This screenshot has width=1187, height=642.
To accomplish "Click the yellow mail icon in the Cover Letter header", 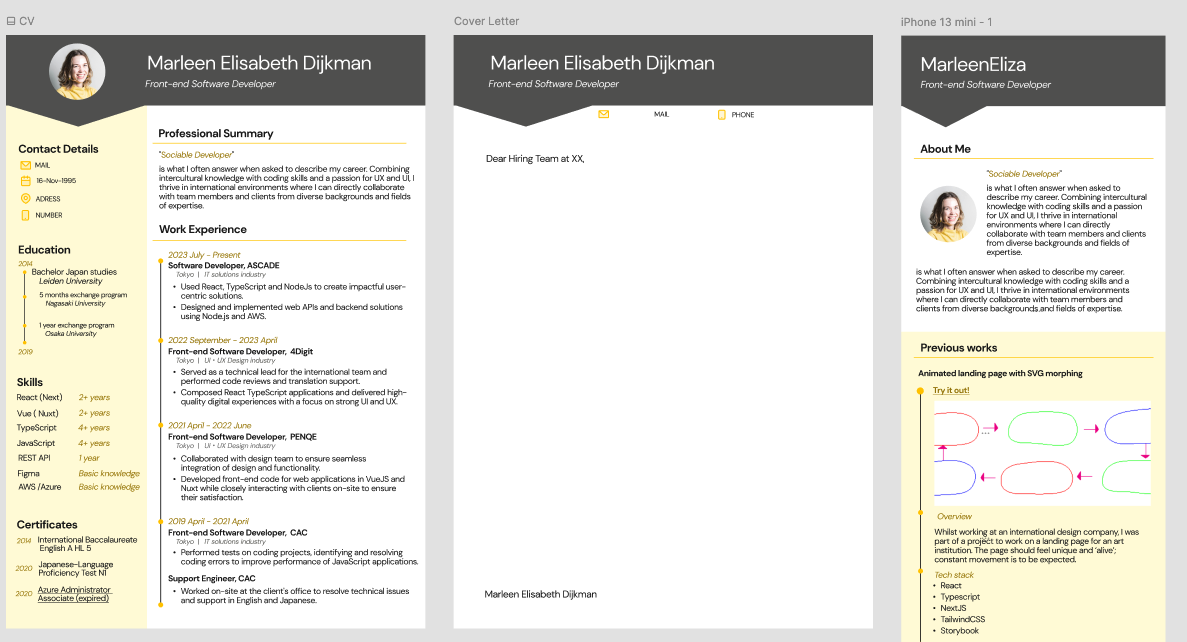I will 604,114.
